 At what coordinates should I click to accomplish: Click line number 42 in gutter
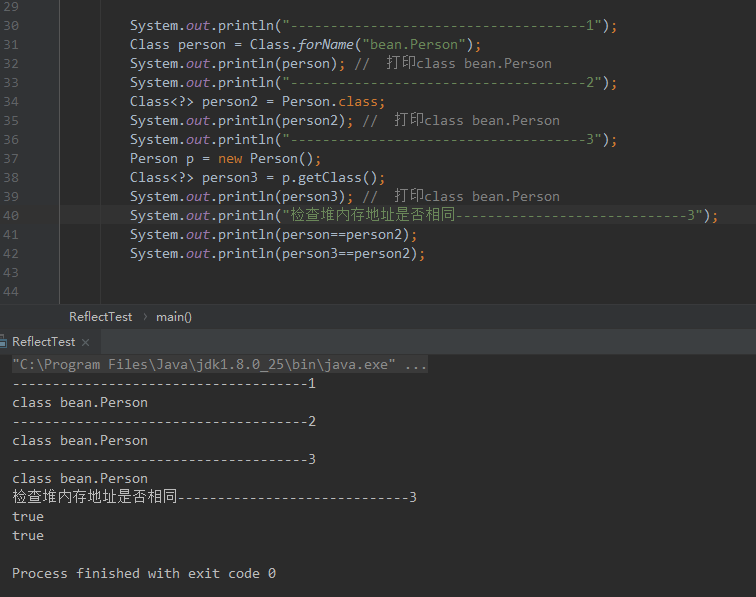pyautogui.click(x=11, y=254)
